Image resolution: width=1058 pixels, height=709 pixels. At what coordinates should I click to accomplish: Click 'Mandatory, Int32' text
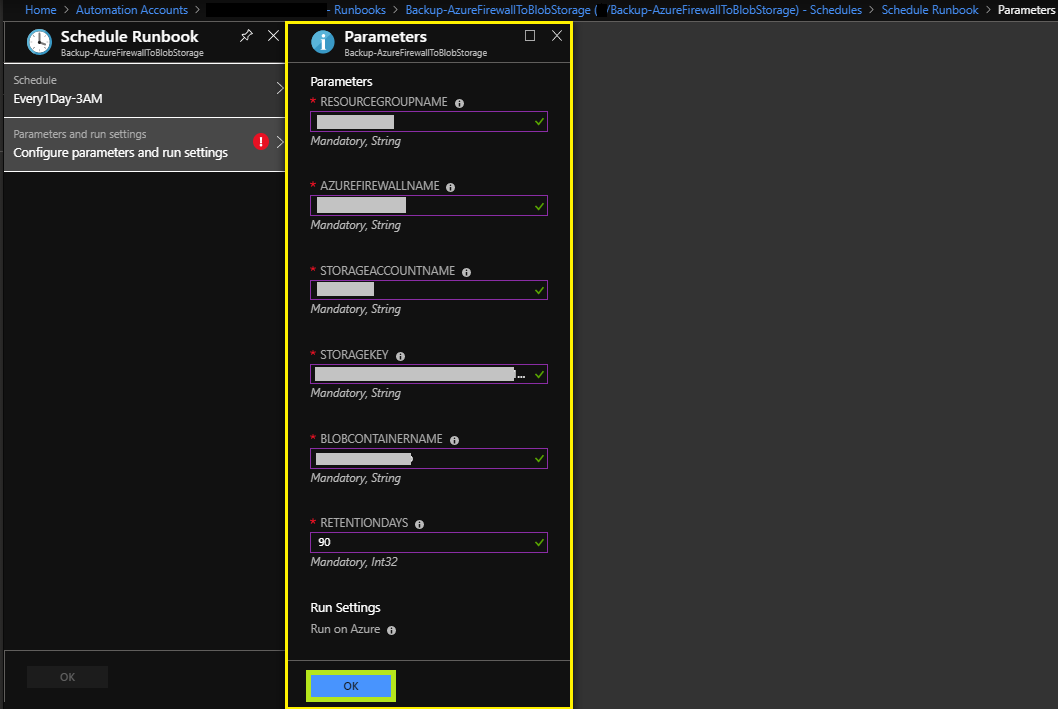coord(354,562)
